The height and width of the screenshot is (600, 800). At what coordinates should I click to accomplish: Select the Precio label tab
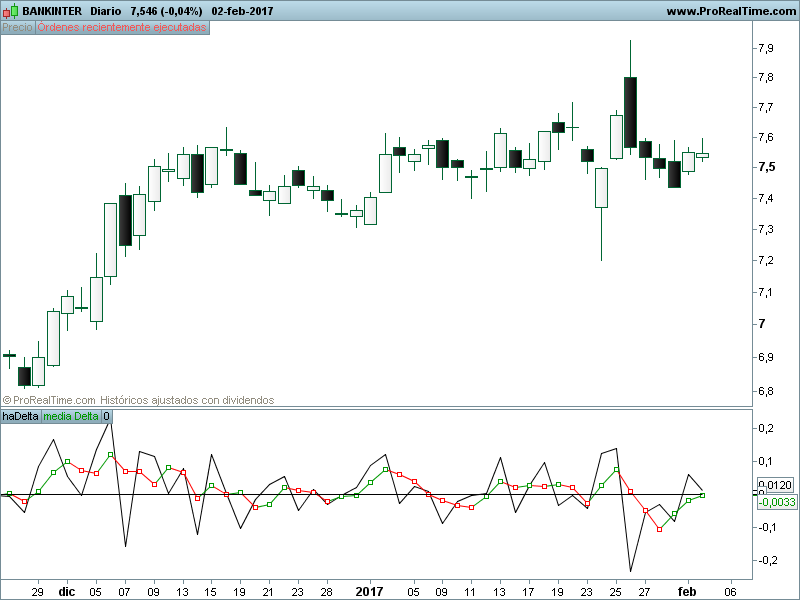coord(17,28)
